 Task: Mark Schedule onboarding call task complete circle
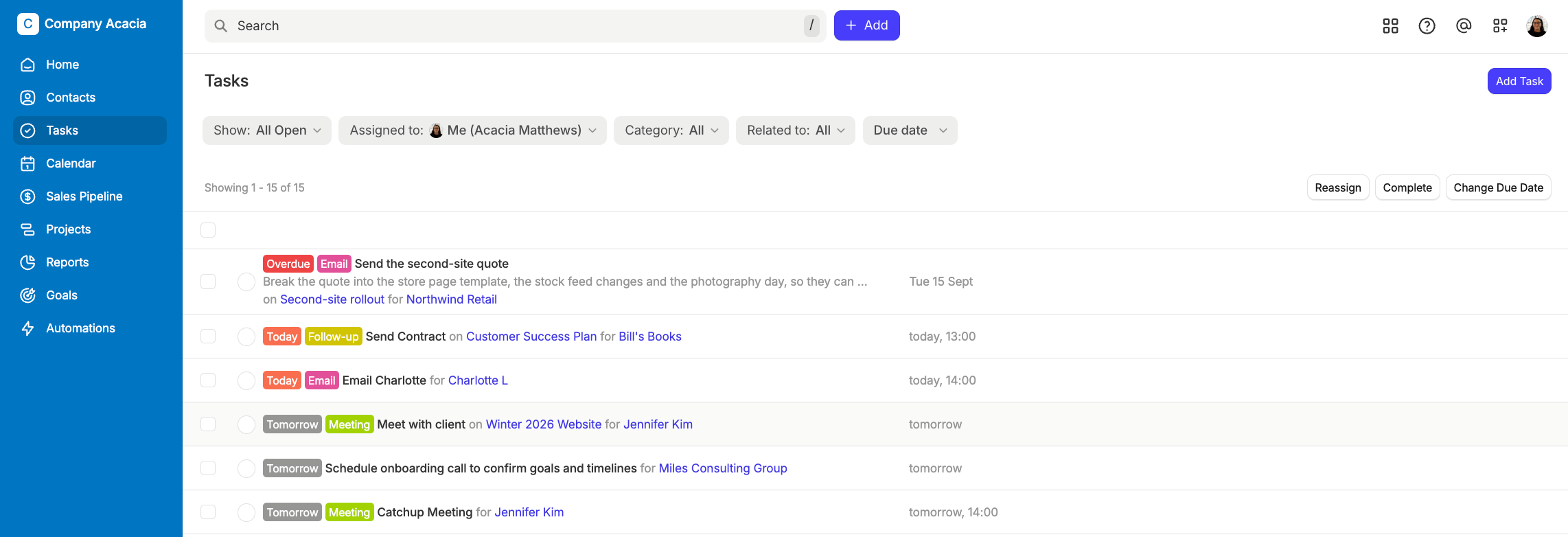tap(246, 468)
